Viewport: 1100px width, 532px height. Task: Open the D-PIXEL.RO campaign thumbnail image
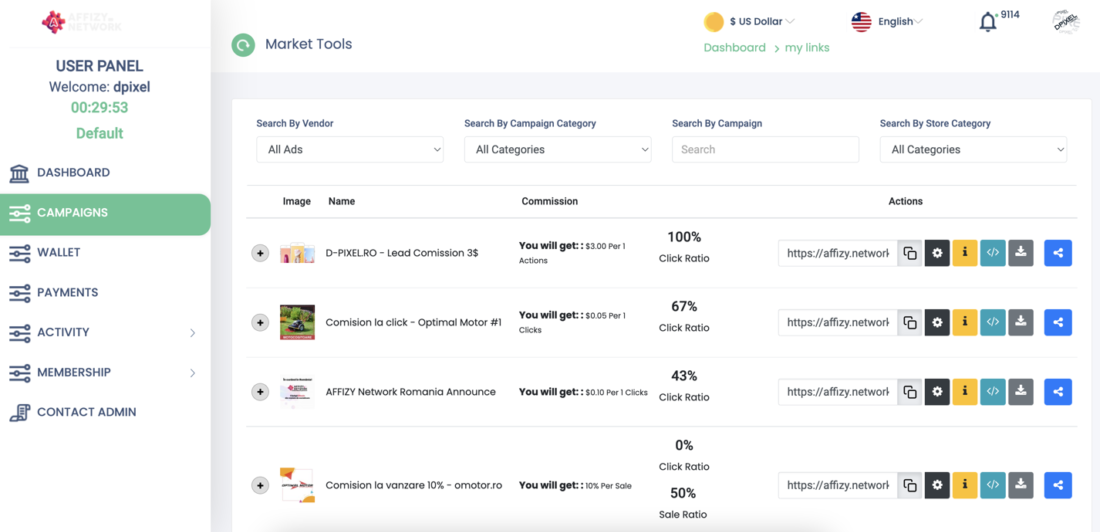pos(297,253)
